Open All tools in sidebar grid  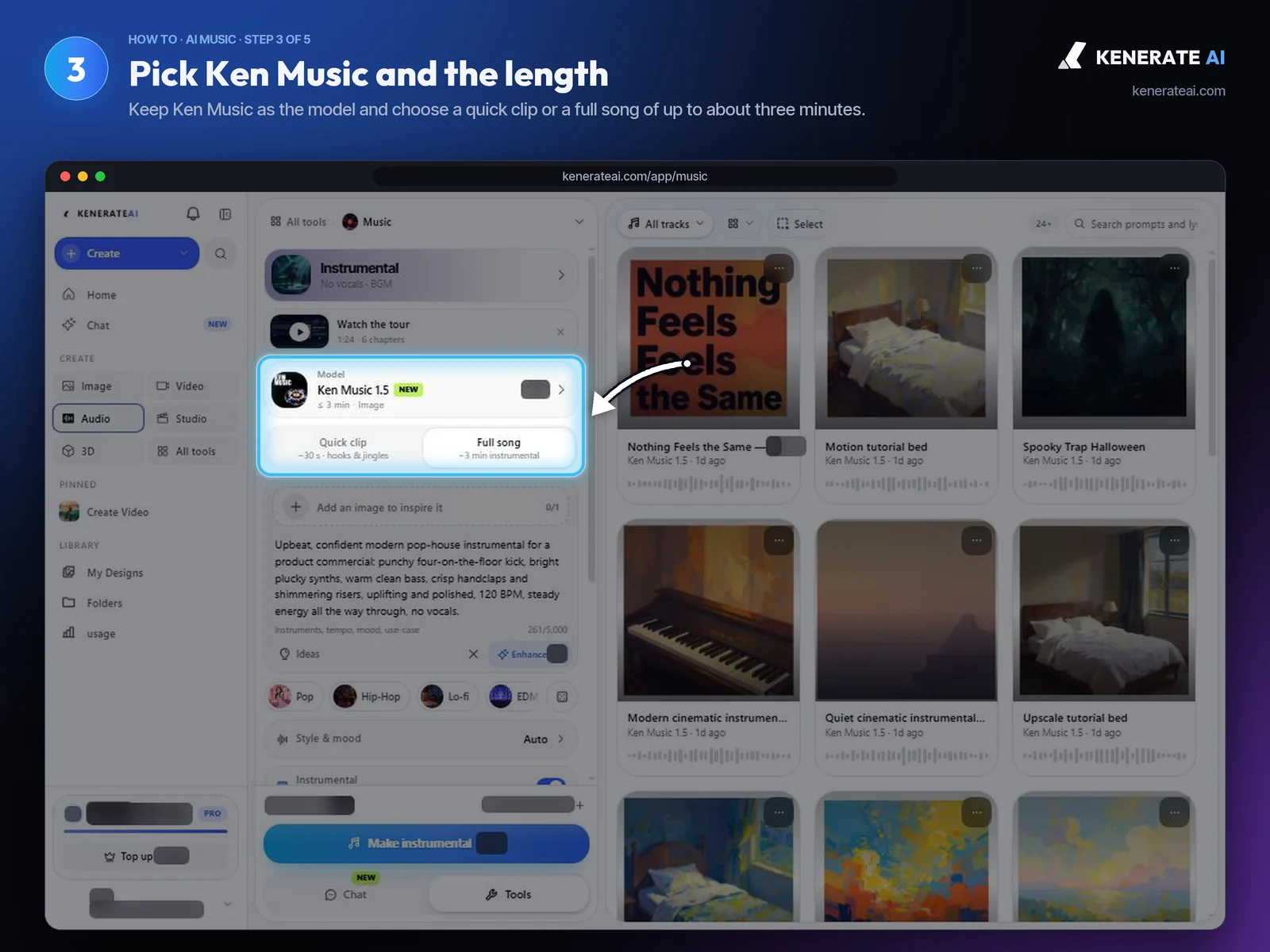point(190,451)
